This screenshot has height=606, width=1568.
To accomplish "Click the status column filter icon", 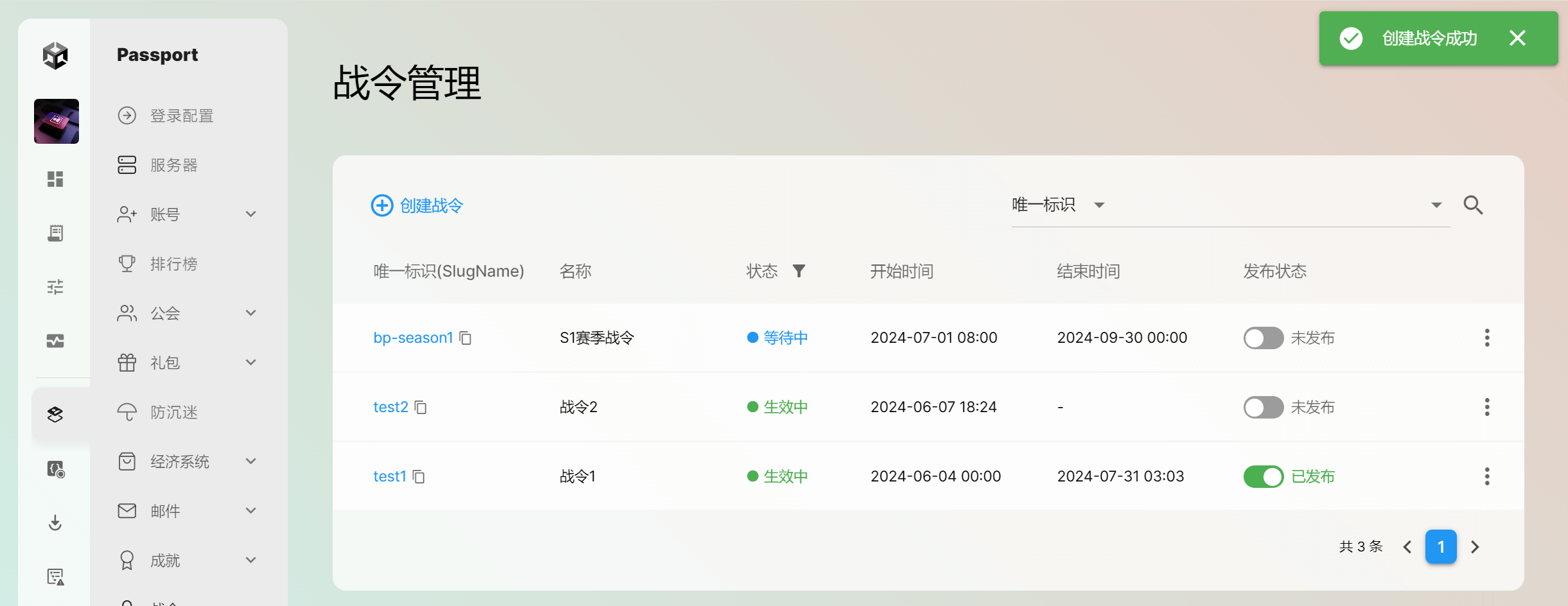I will [x=798, y=271].
